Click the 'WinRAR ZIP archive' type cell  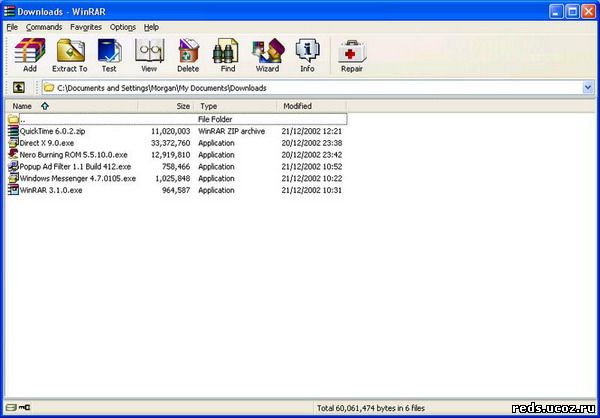tap(232, 131)
